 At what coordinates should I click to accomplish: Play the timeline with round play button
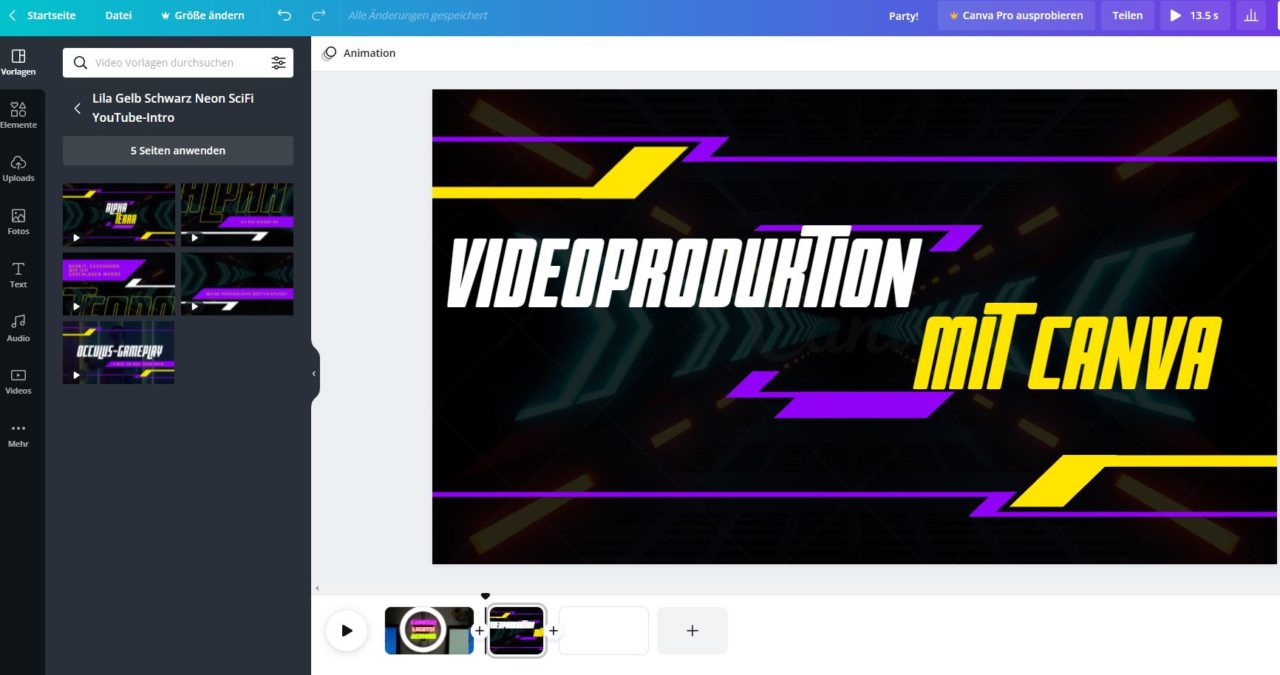click(x=346, y=630)
